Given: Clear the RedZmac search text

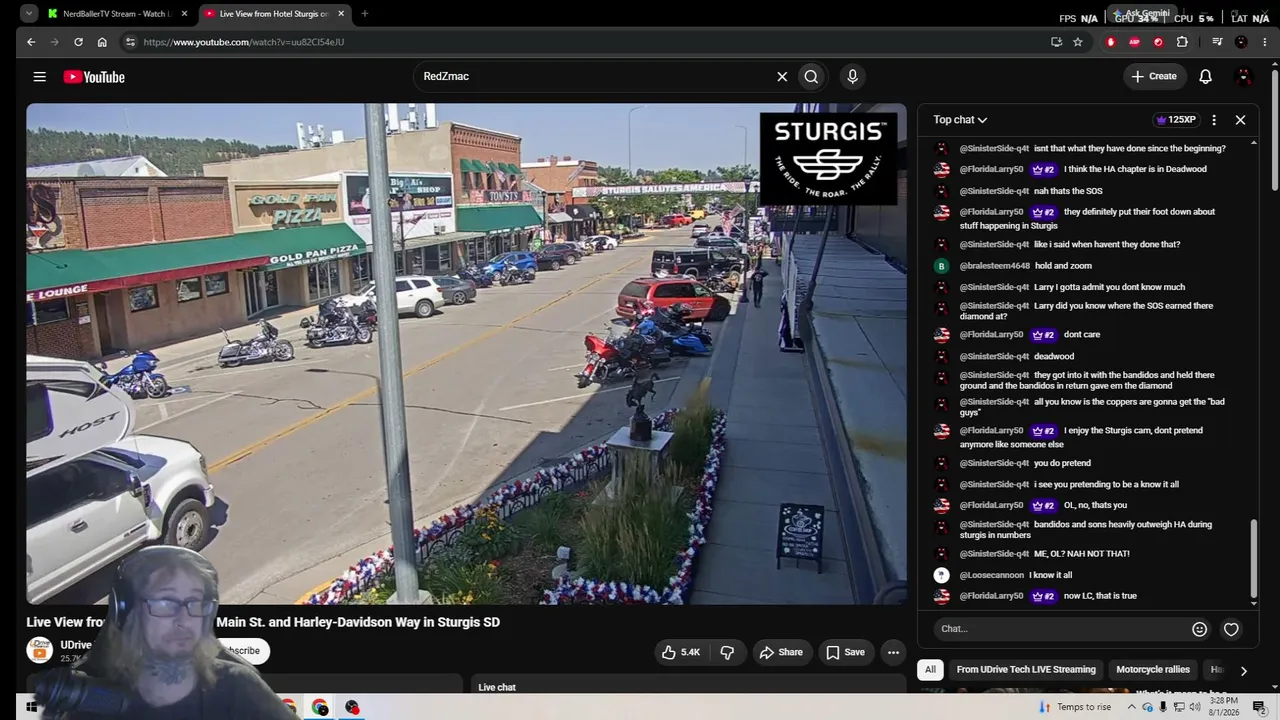Looking at the screenshot, I should [x=782, y=76].
